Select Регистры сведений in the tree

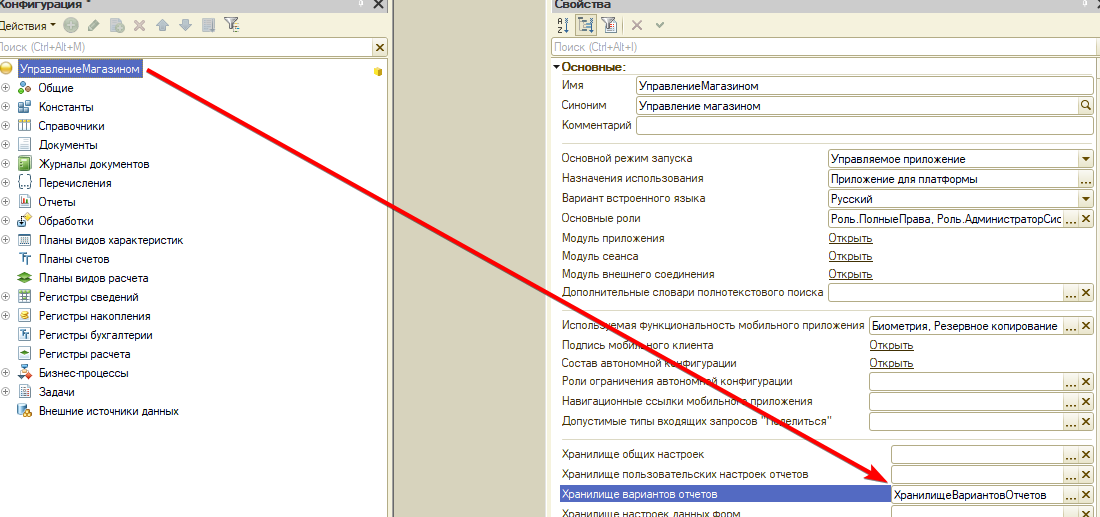pos(88,297)
